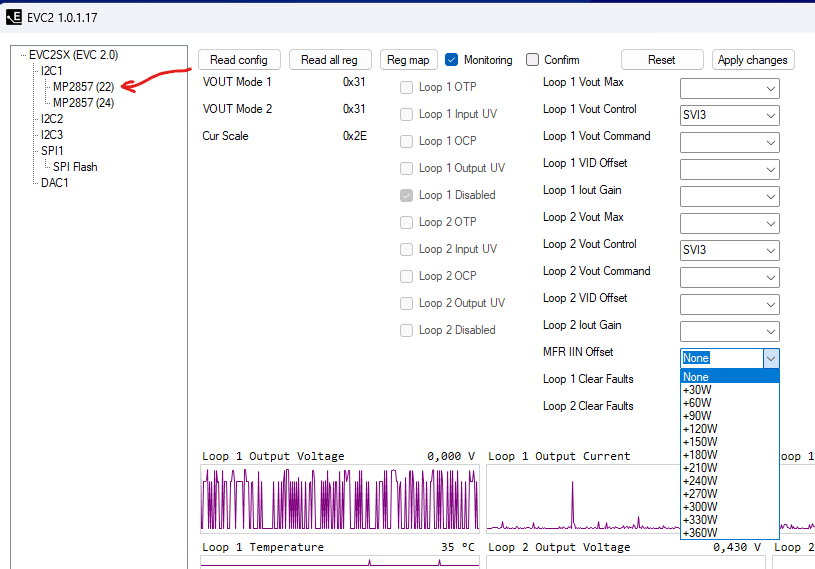This screenshot has height=569, width=815.
Task: Toggle the Loop 2 OCP checkbox
Action: click(406, 276)
